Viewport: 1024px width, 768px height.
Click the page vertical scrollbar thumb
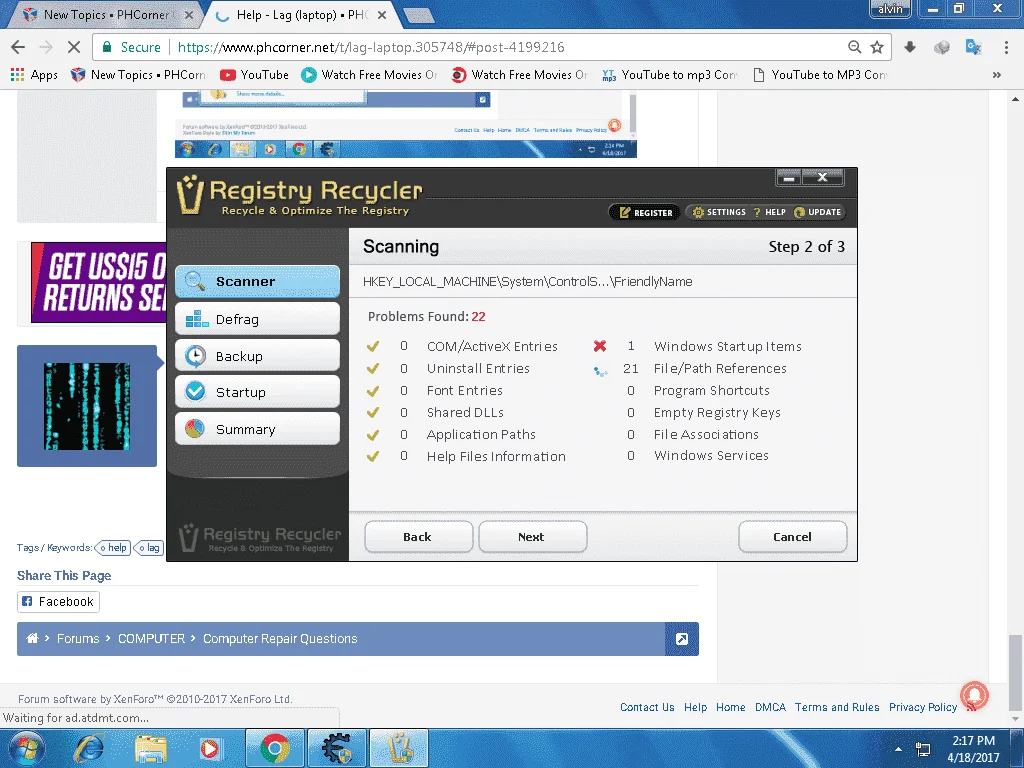(x=1015, y=673)
